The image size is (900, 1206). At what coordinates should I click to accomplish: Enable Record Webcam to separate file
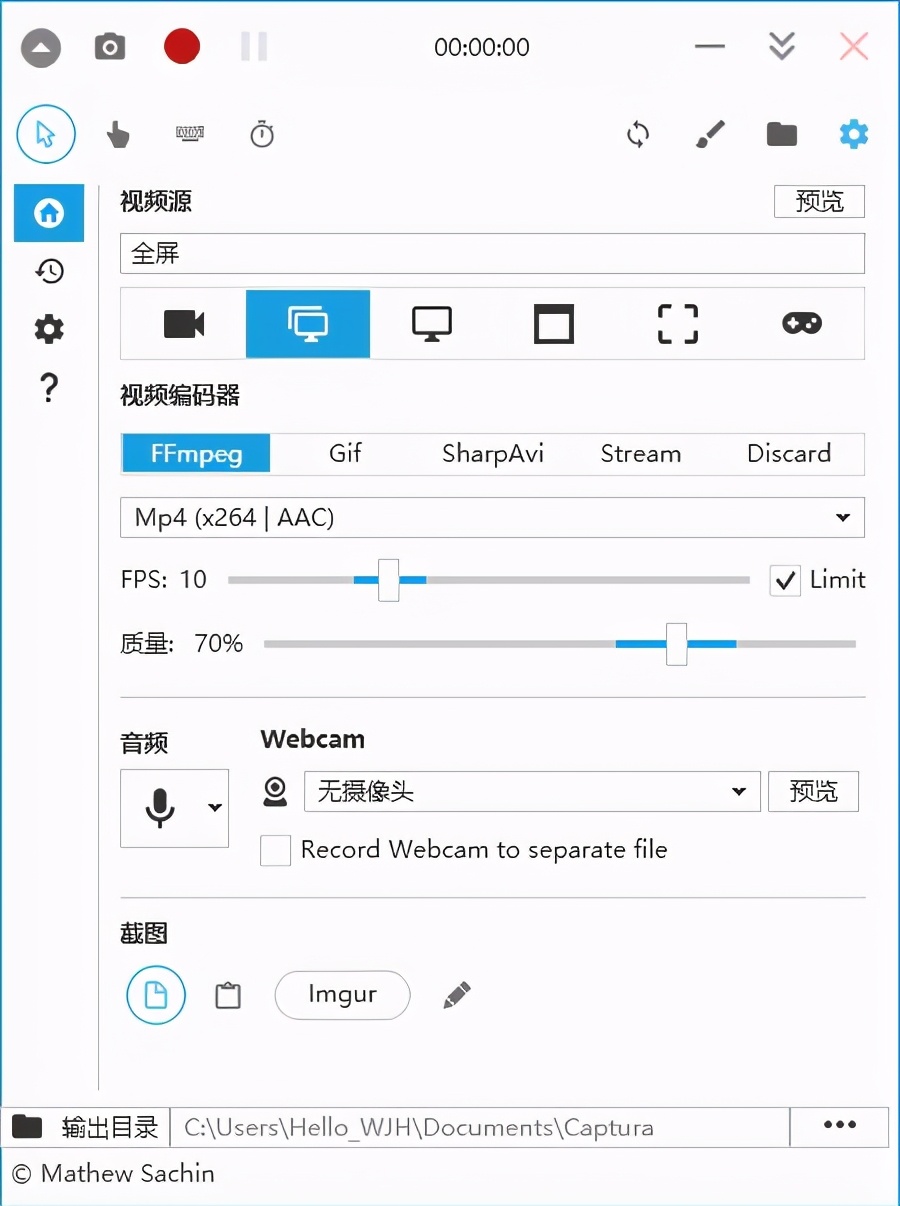[x=275, y=850]
